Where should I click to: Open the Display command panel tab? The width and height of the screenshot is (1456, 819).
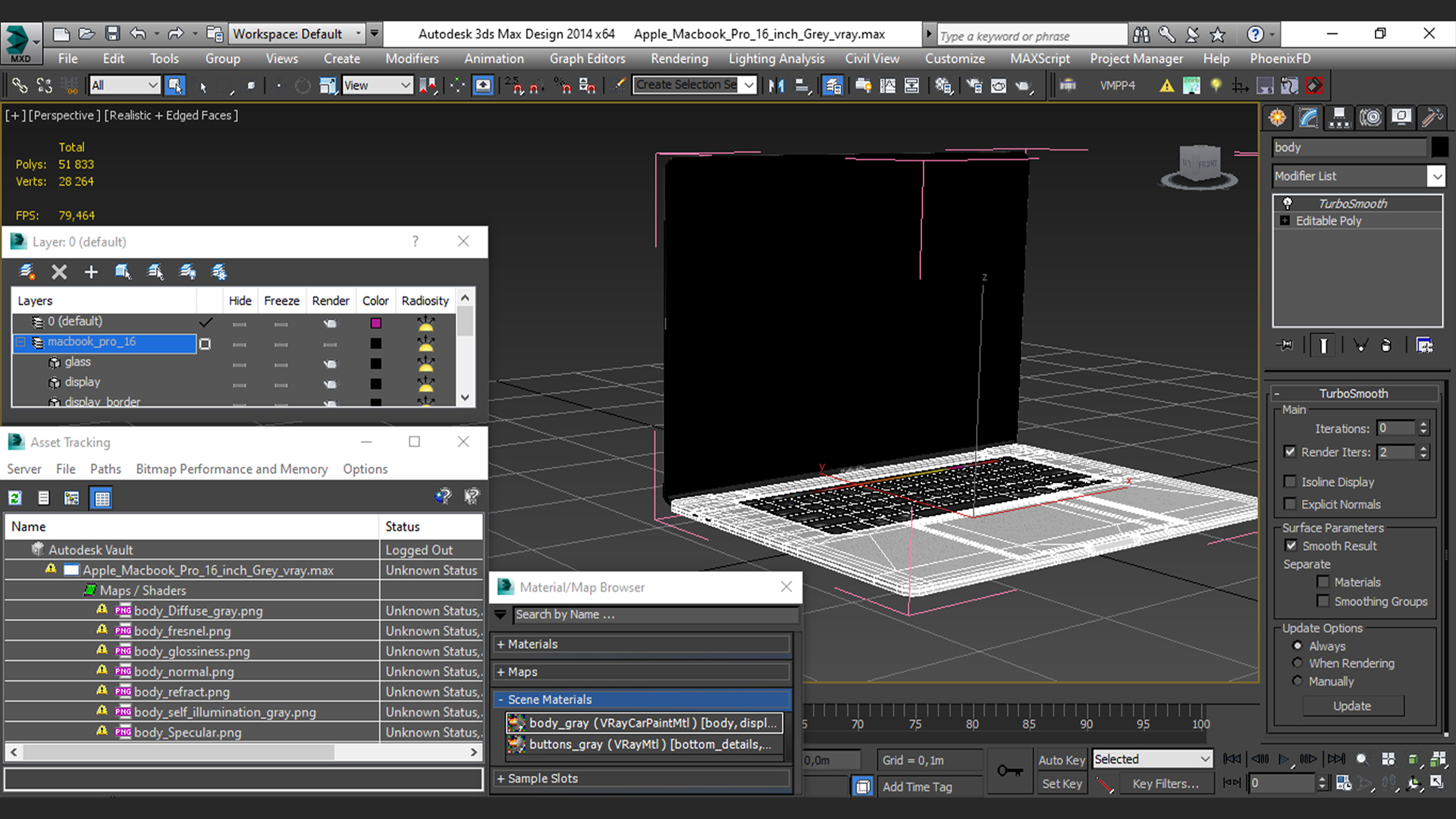tap(1401, 117)
